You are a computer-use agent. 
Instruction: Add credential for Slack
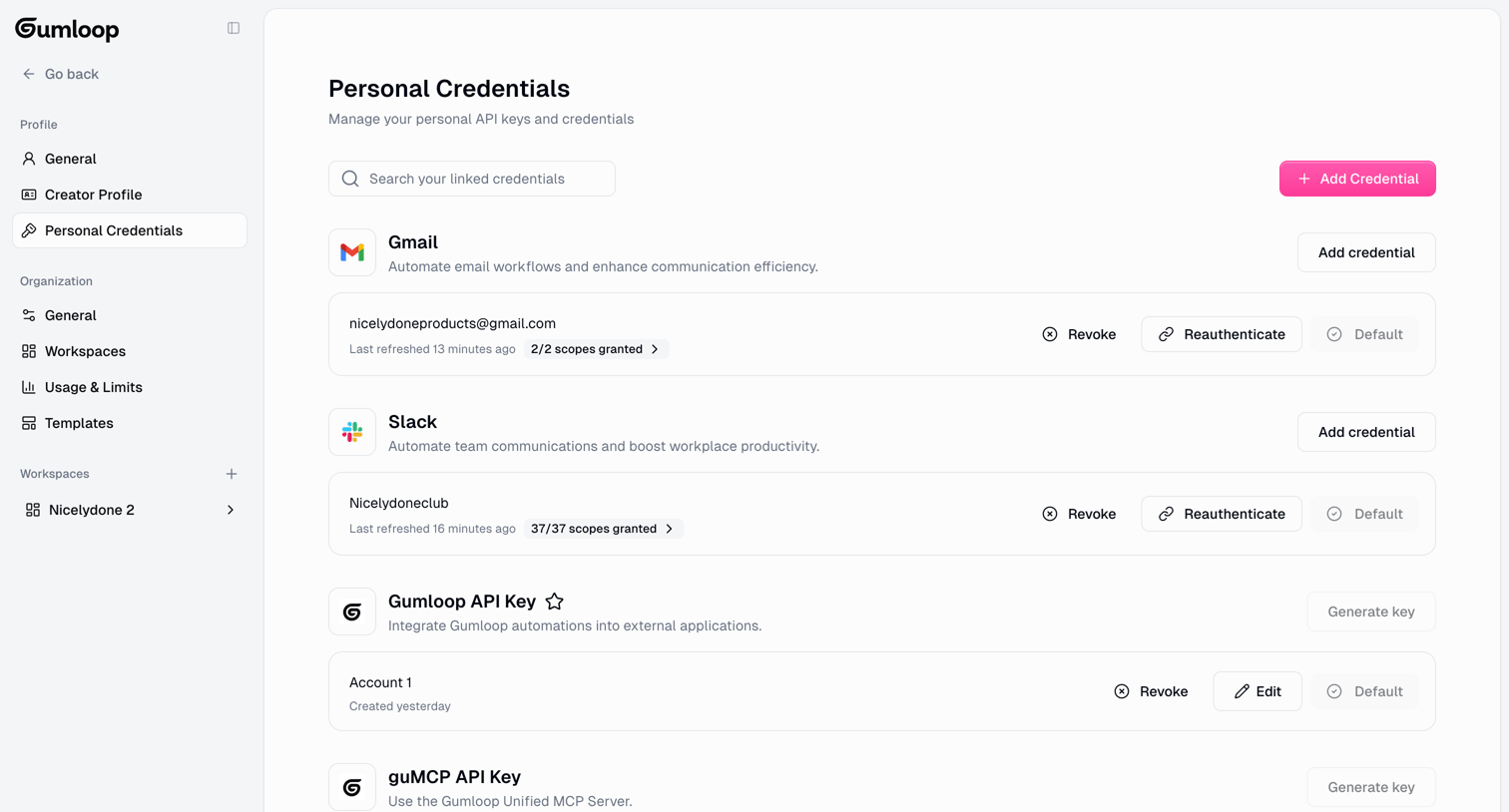[x=1366, y=432]
